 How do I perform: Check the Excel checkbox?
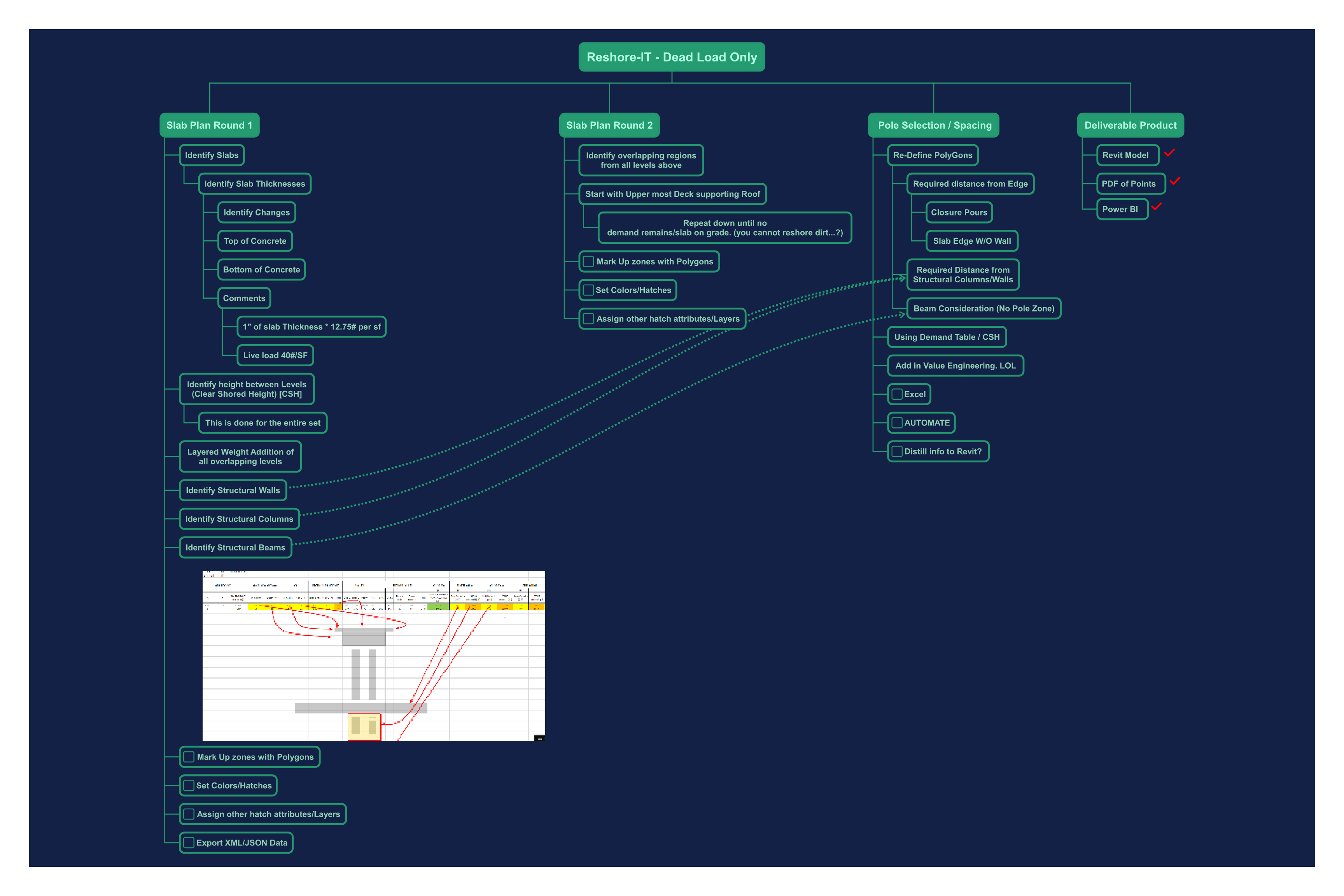pos(897,394)
